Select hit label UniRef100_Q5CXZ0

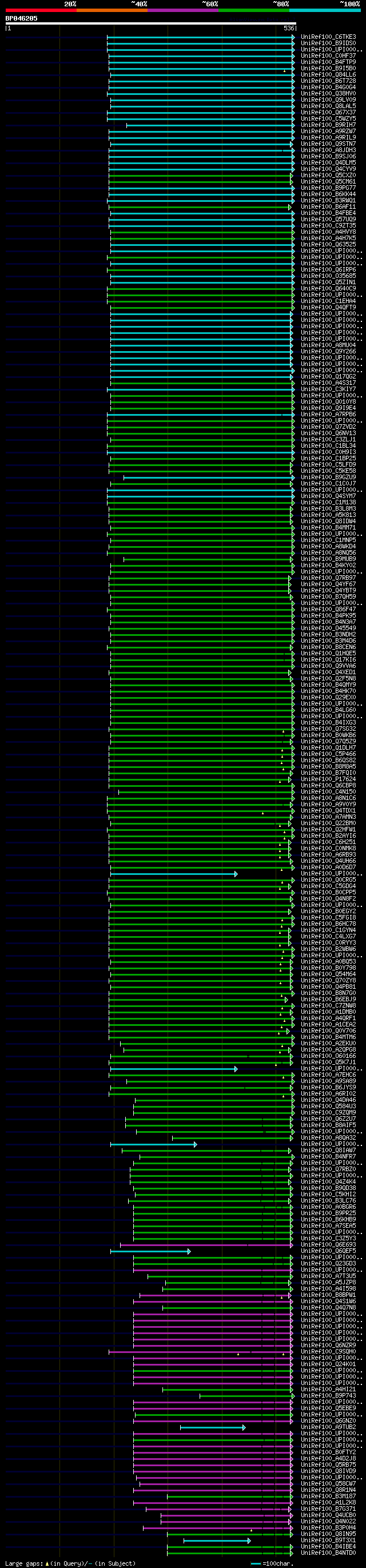[328, 176]
